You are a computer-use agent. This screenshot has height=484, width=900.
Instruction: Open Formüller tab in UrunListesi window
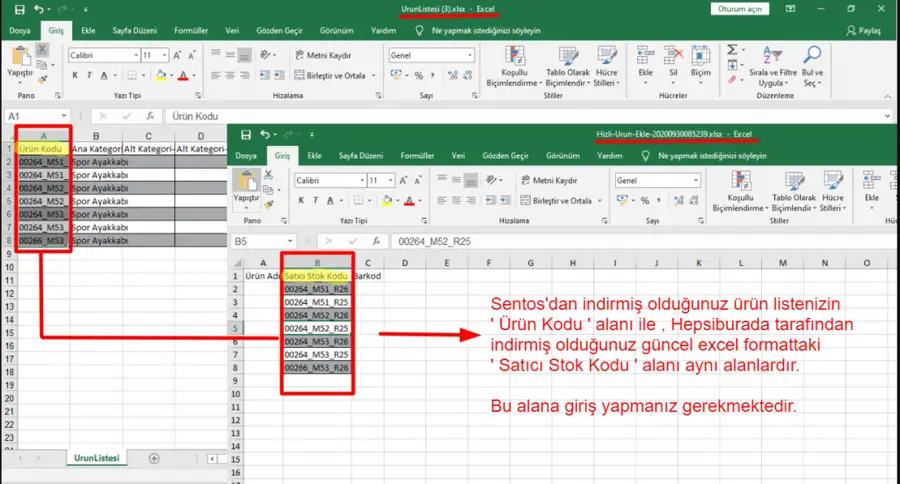(x=191, y=30)
